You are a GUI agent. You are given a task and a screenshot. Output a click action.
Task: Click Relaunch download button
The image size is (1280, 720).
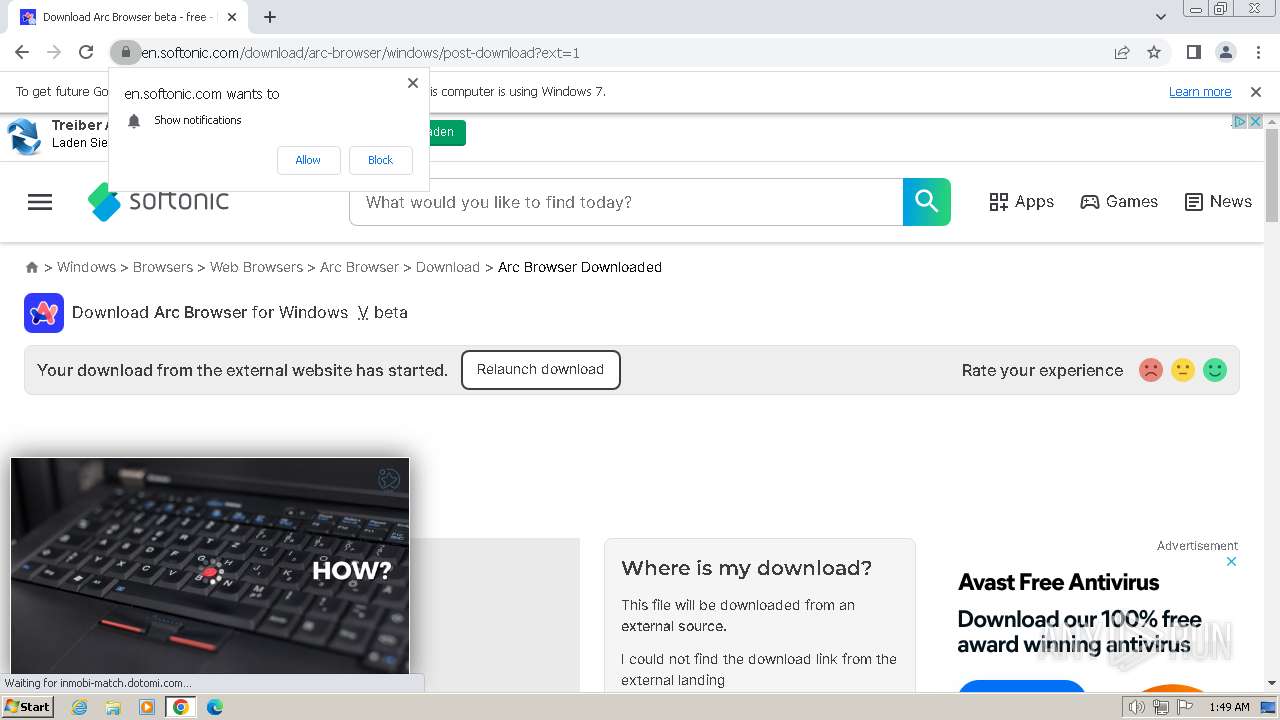pos(540,370)
